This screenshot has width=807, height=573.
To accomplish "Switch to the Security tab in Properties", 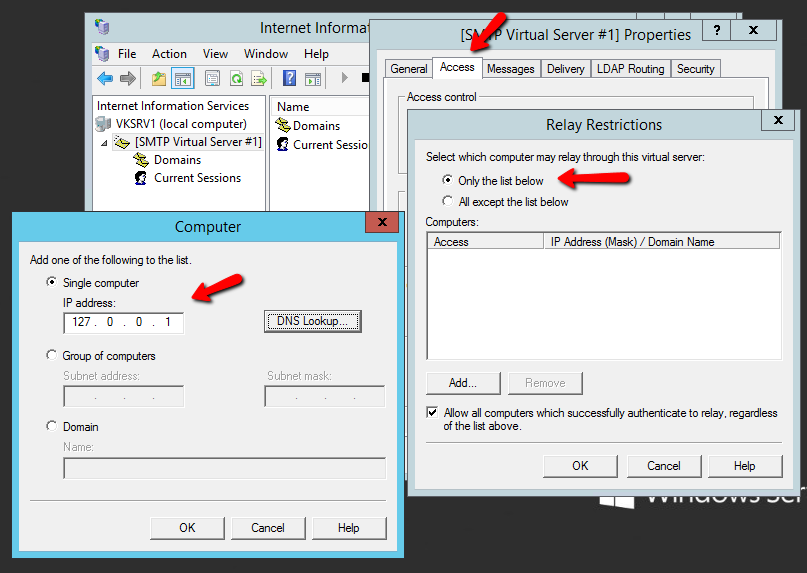I will (695, 69).
